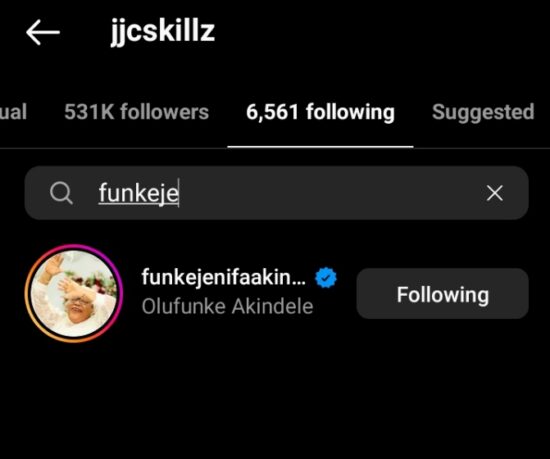
Task: Focus the search field containing funkeje
Action: tap(277, 193)
